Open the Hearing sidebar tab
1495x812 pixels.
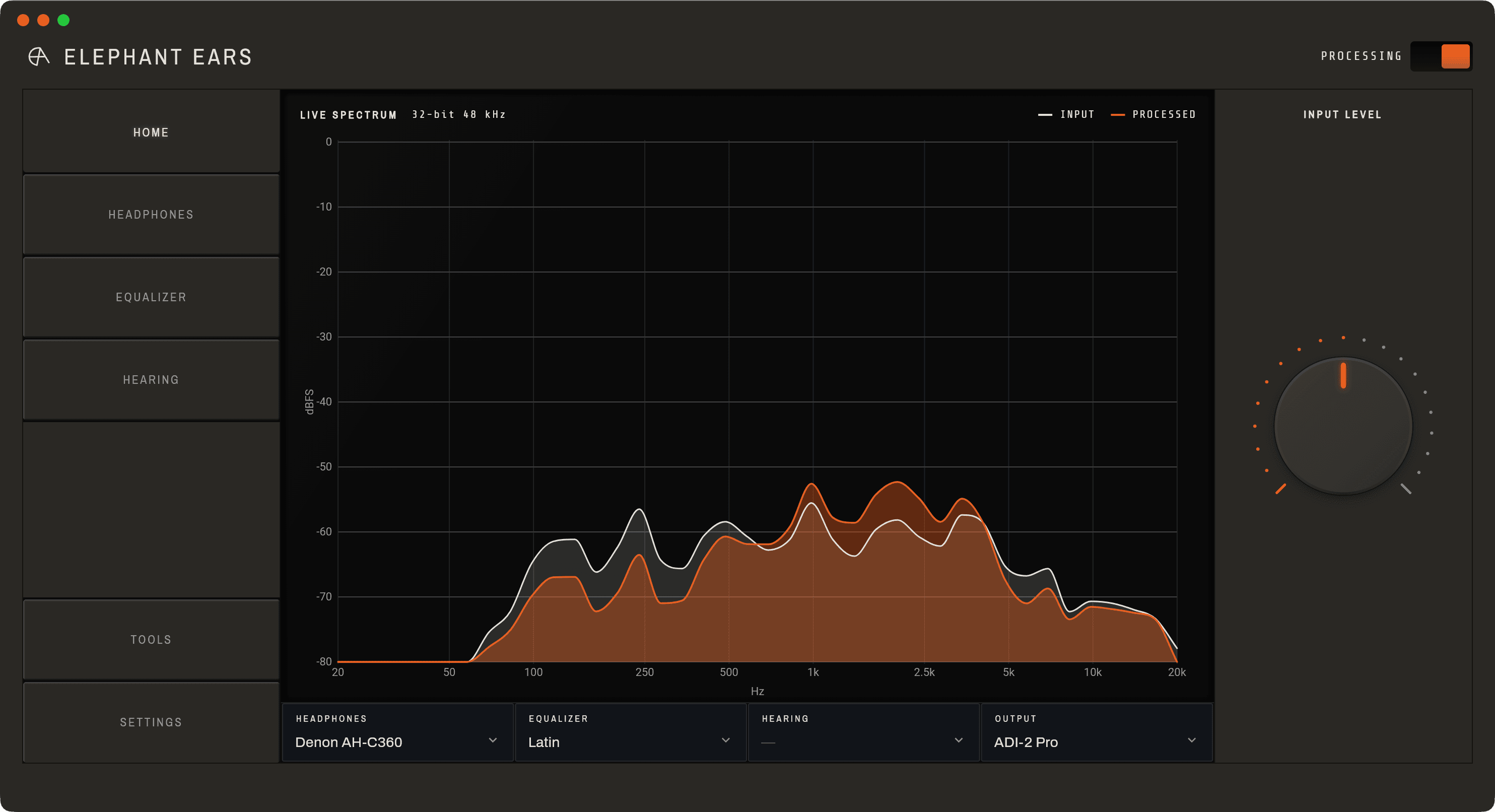[x=151, y=380]
